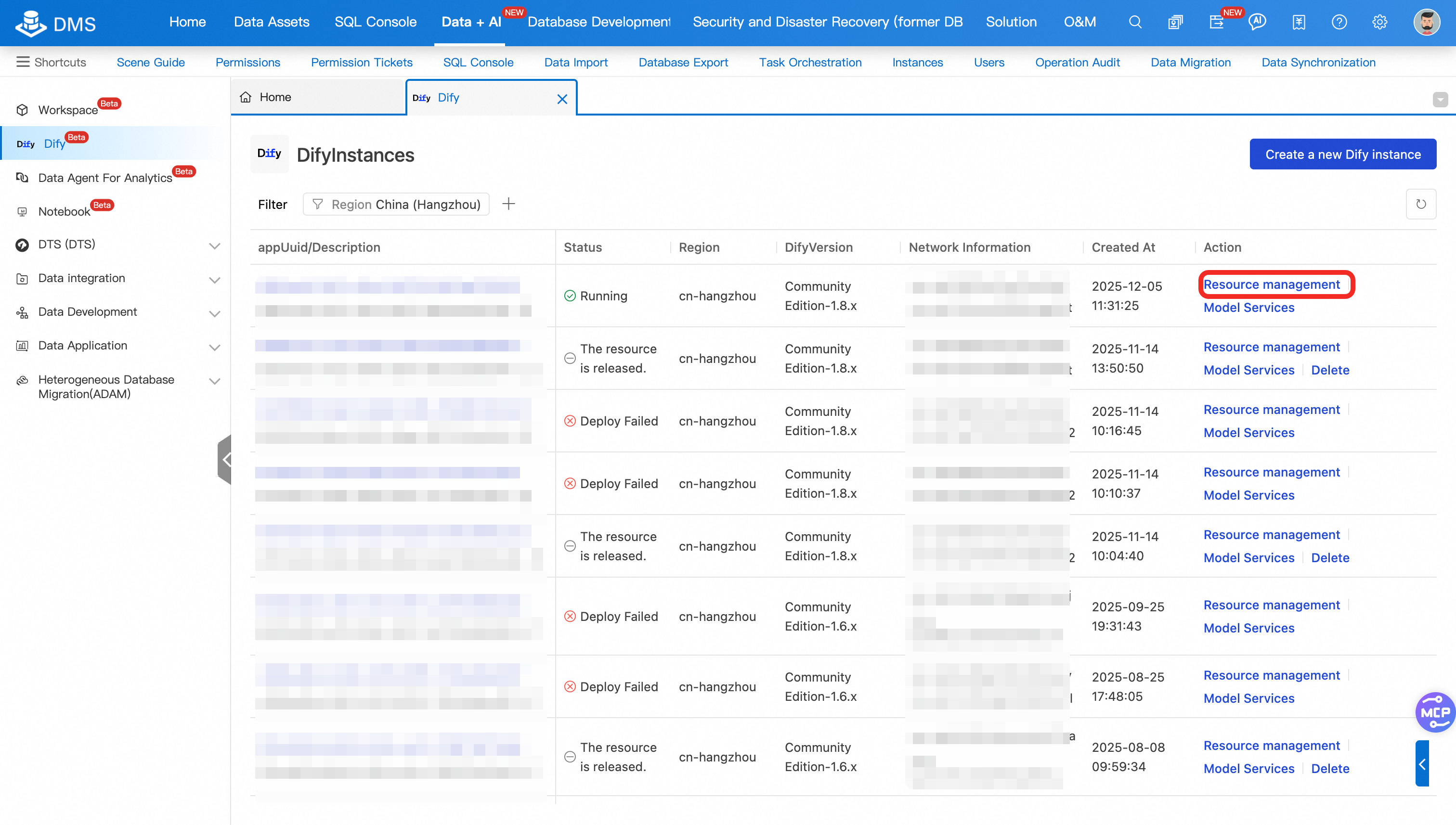
Task: Open Database Export shortcut
Action: 683,62
